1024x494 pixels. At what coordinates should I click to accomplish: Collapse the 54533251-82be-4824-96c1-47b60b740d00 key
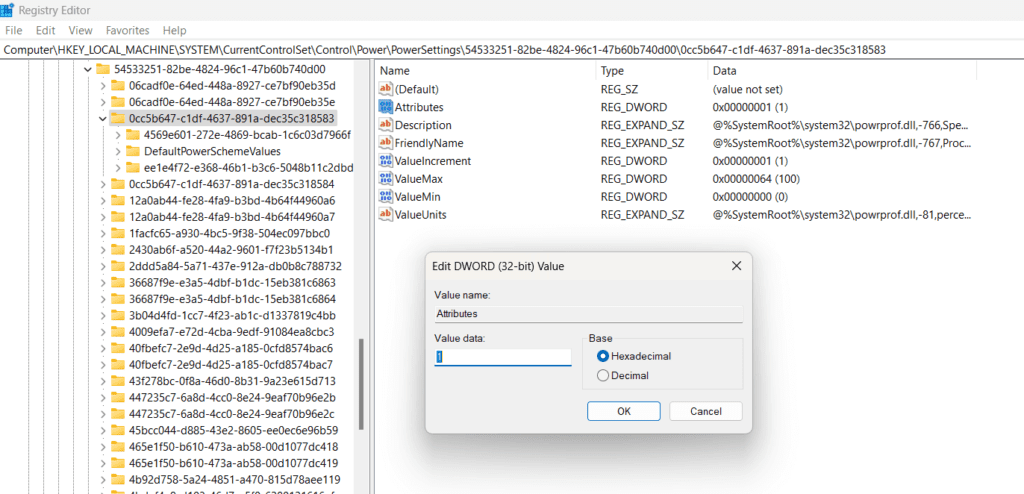[88, 69]
